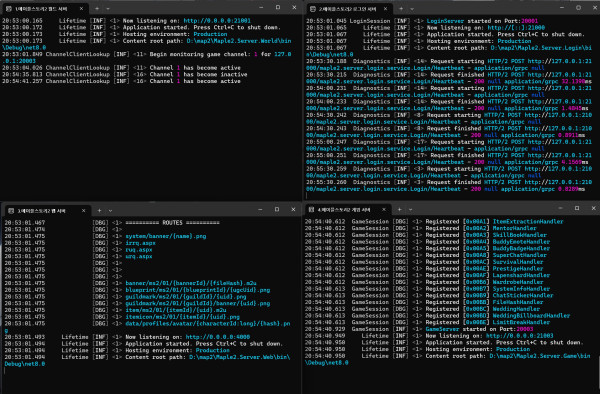
Task: Open a new tab in the World server terminal
Action: [97, 8]
